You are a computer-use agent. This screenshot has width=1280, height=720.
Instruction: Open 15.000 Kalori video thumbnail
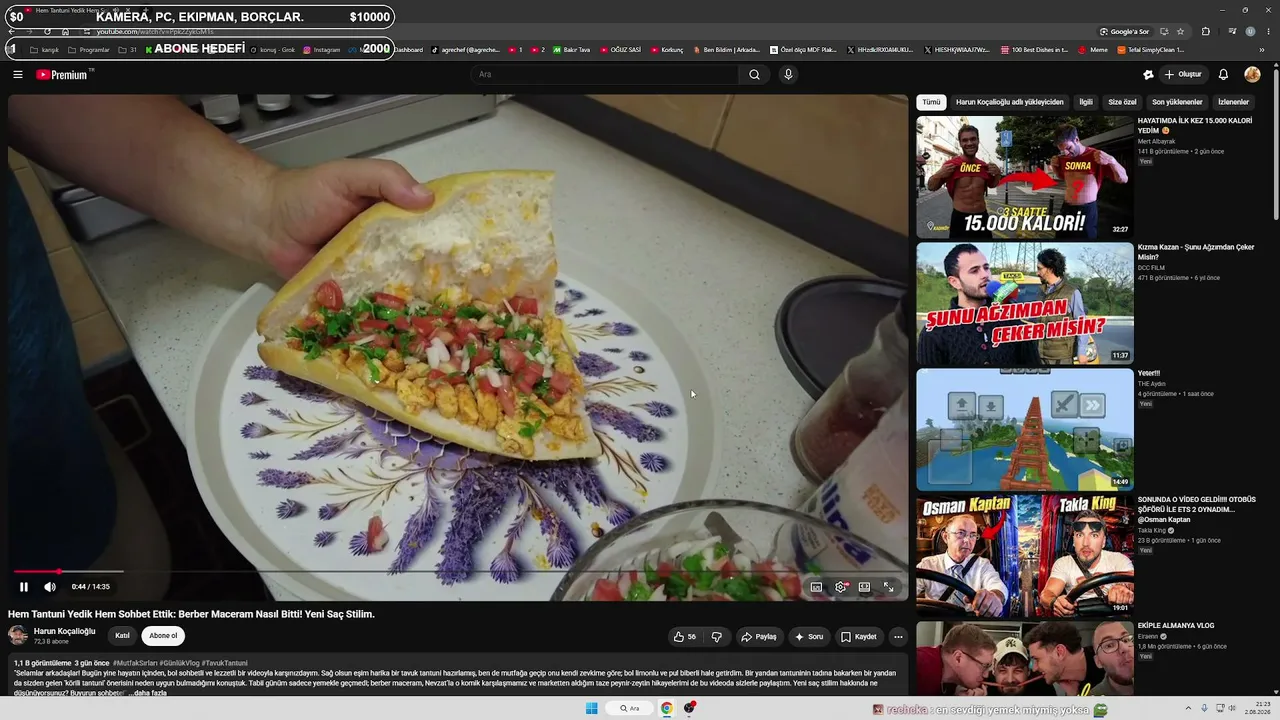(1025, 177)
